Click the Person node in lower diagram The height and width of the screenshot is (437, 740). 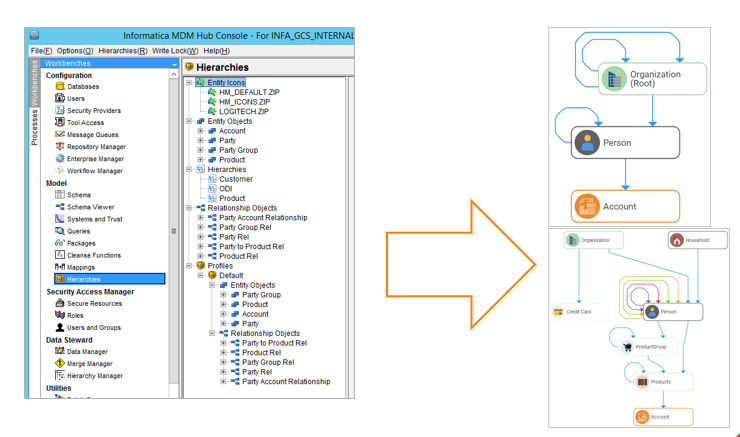pyautogui.click(x=673, y=311)
